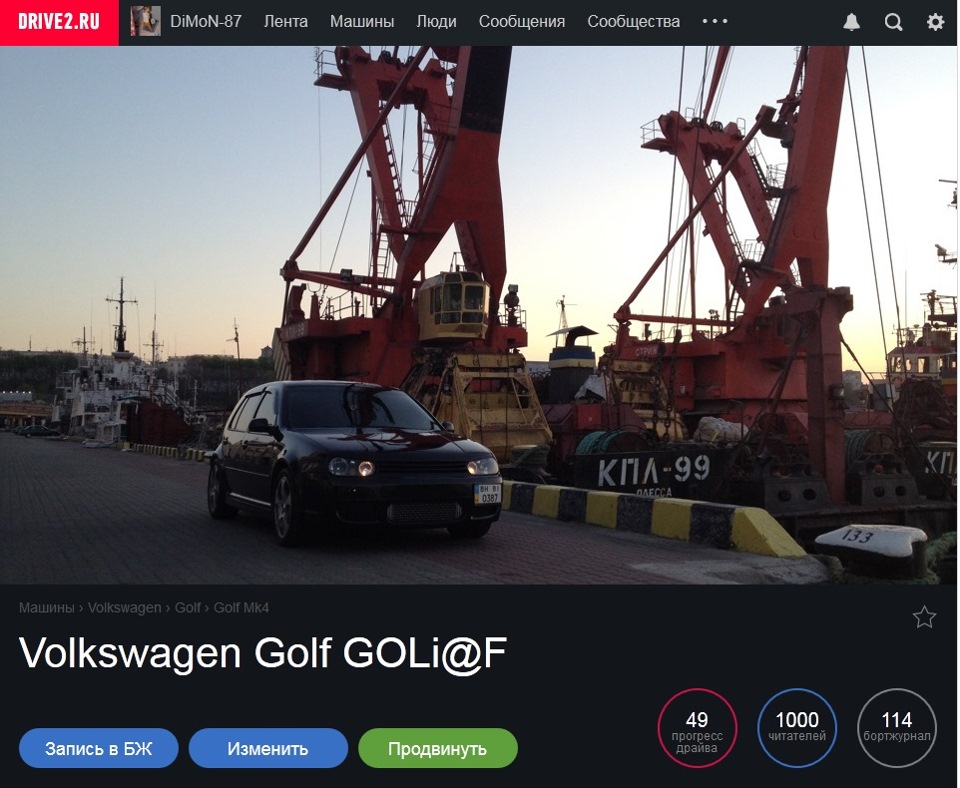The height and width of the screenshot is (788, 960).
Task: Open the 49 прогресс драйва circle
Action: point(697,728)
